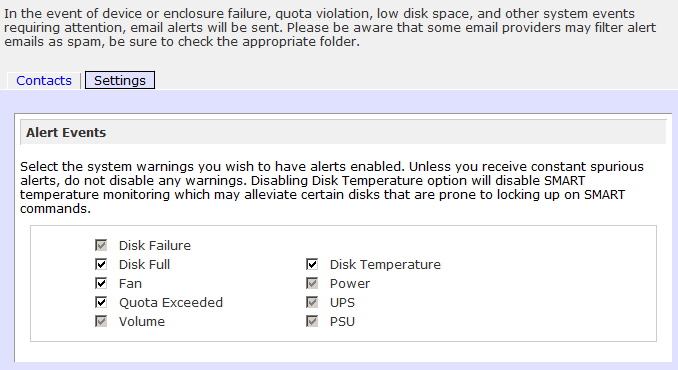The height and width of the screenshot is (370, 678).
Task: Uncheck the Quota Exceeded checkbox
Action: (x=101, y=303)
